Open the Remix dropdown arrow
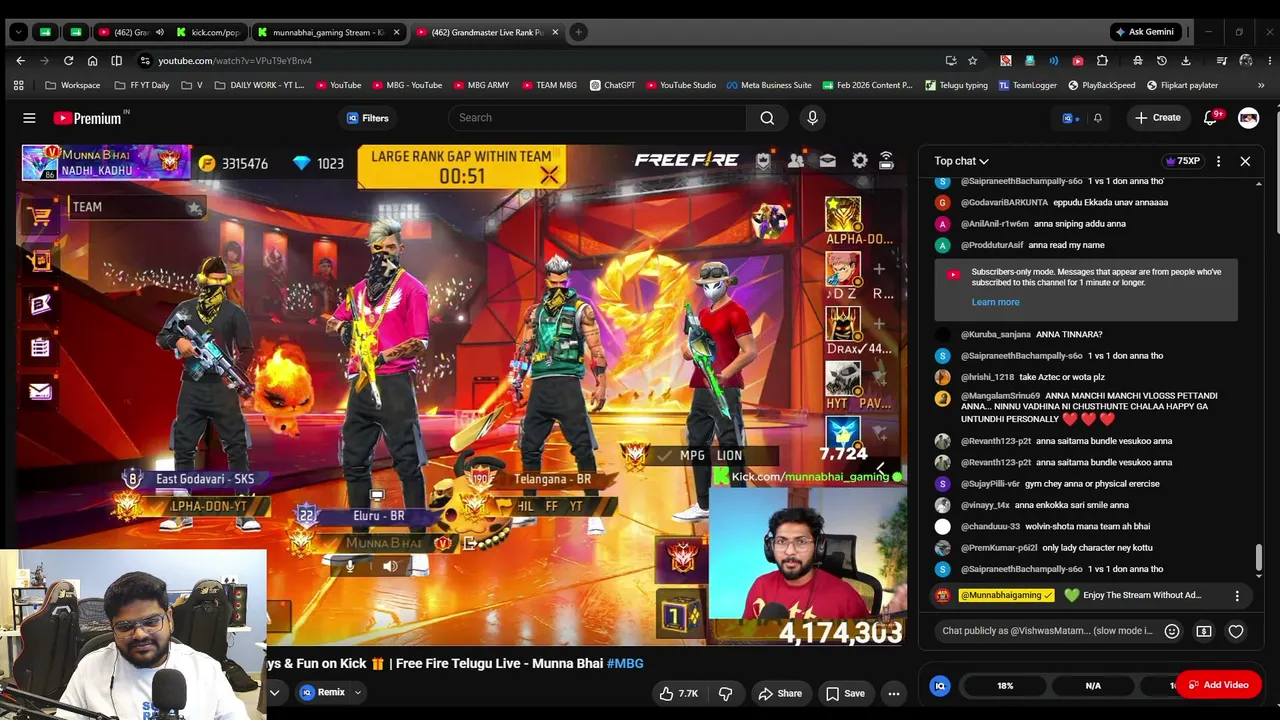Image resolution: width=1280 pixels, height=720 pixels. 357,693
